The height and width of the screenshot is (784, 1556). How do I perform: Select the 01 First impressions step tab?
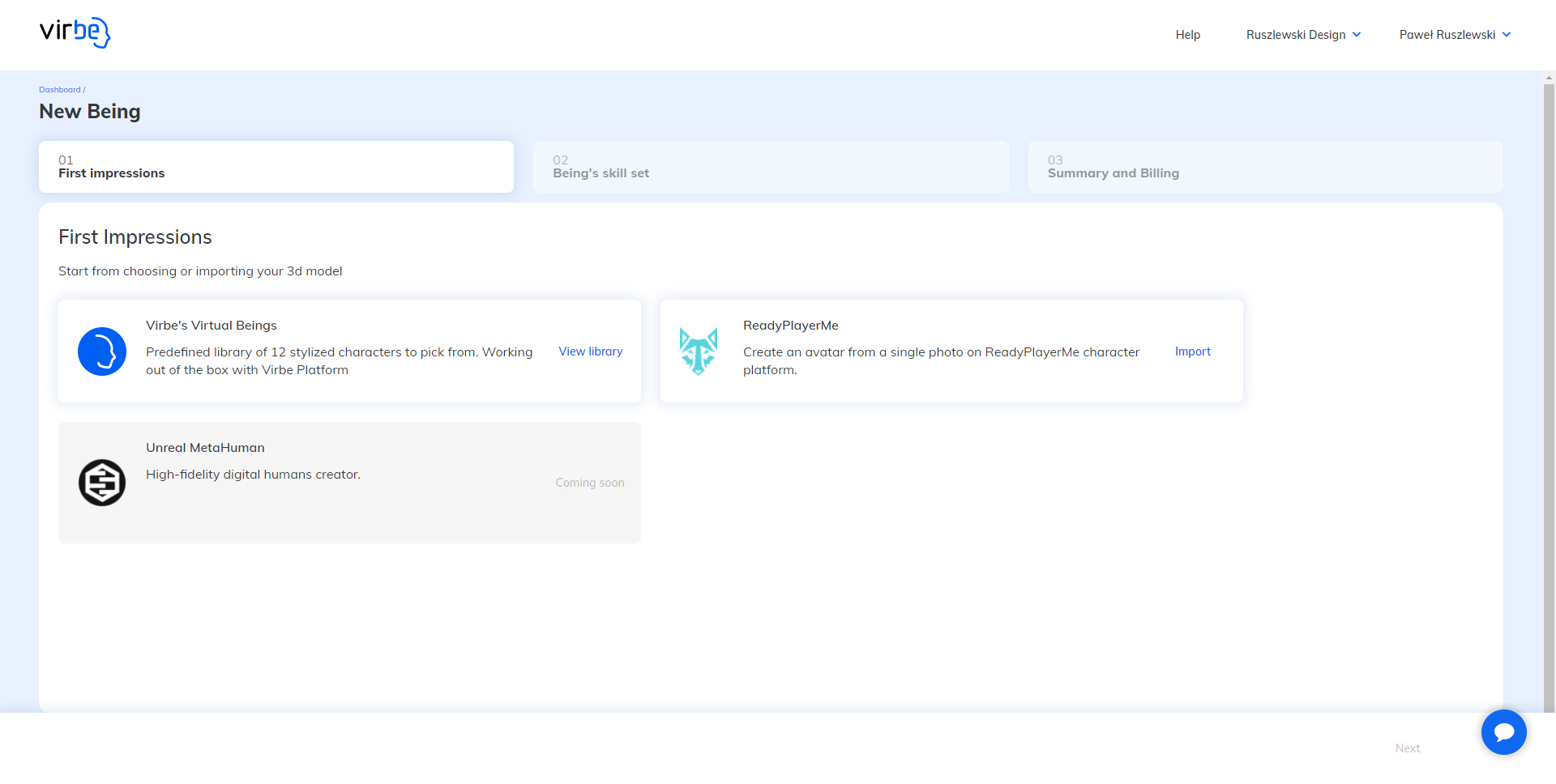tap(276, 167)
